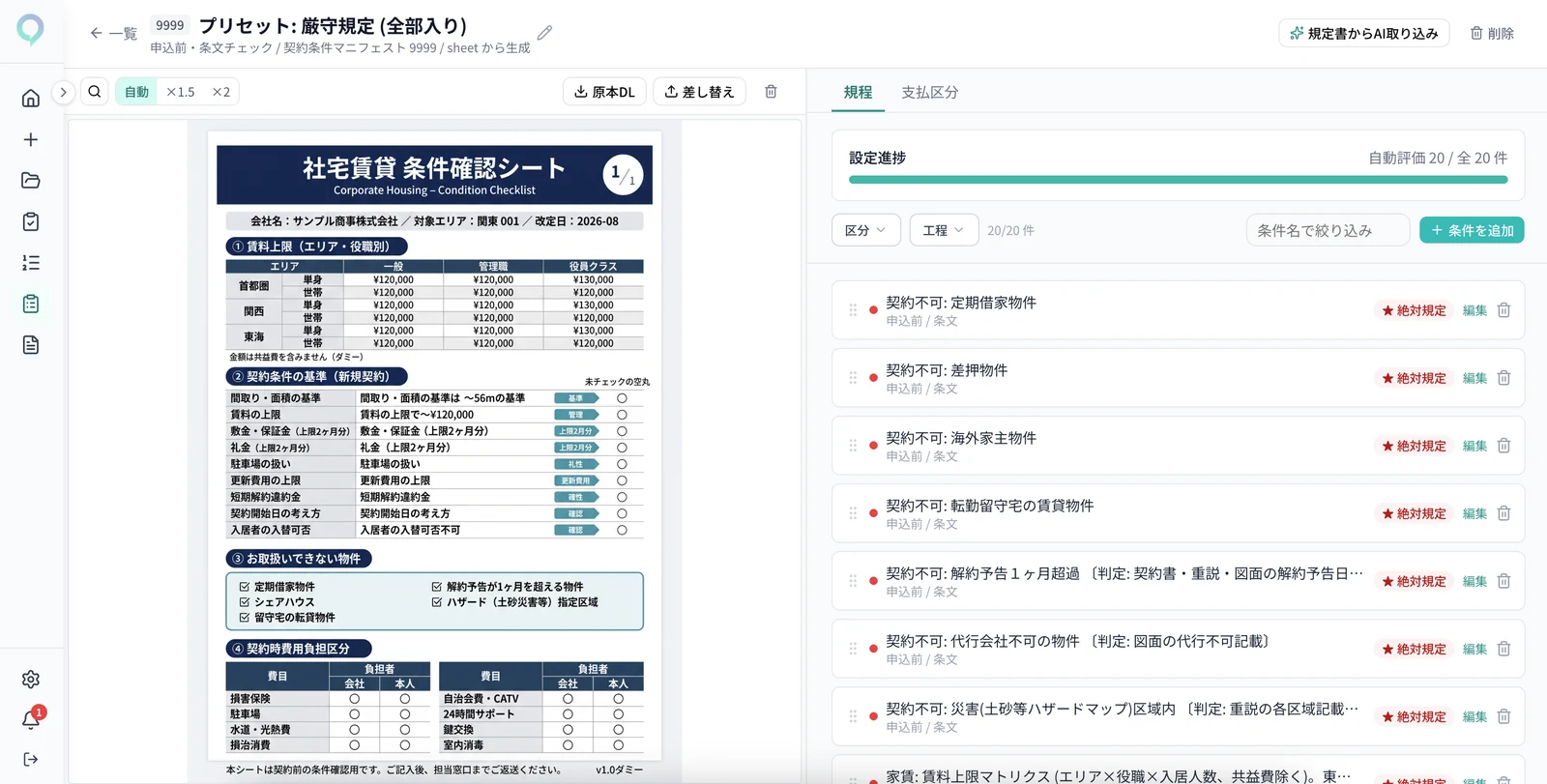Screen dimensions: 1547x784
Task: Switch to the 規程 tab
Action: [x=858, y=92]
